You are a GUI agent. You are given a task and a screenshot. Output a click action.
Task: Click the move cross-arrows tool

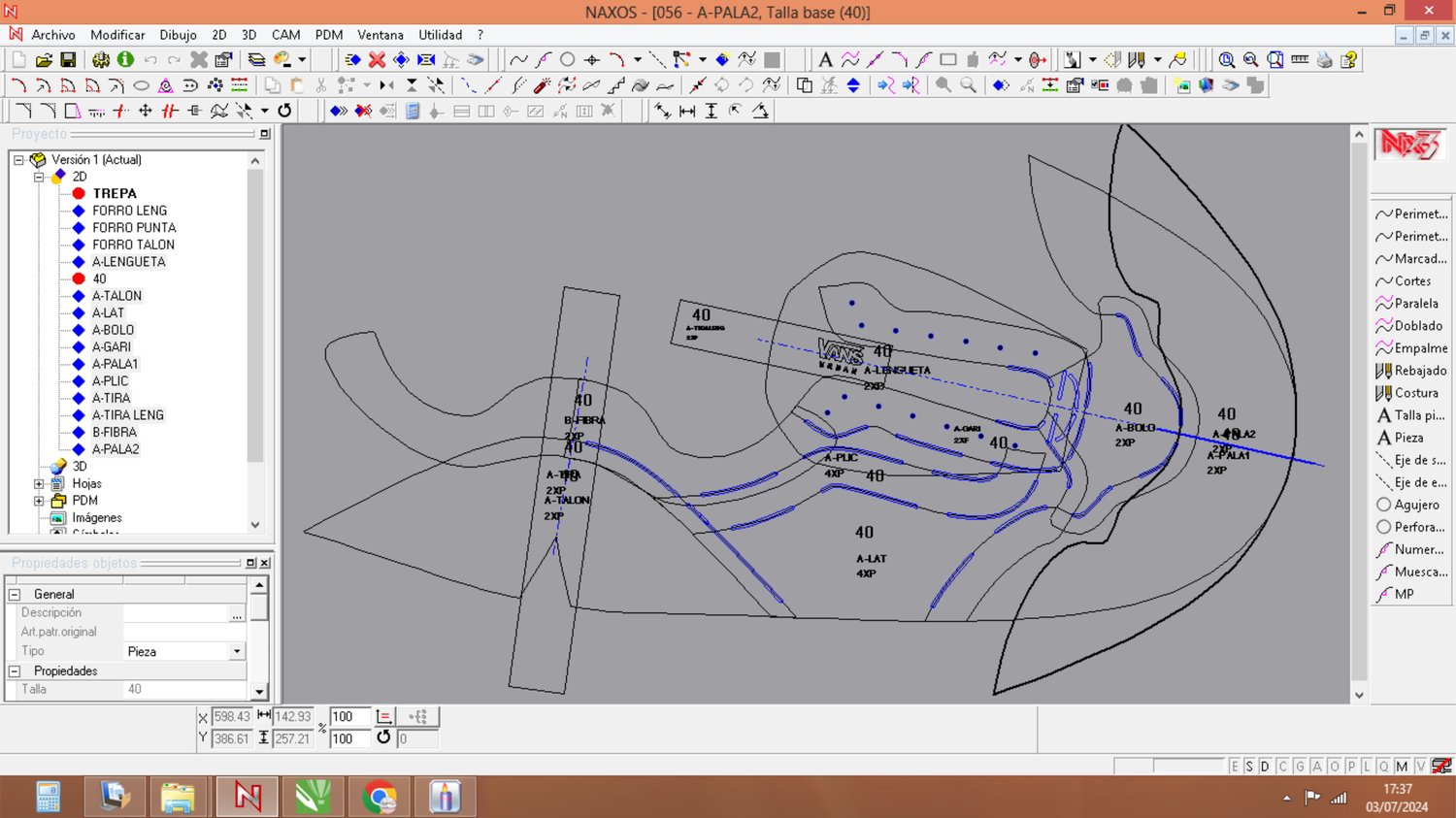(146, 111)
